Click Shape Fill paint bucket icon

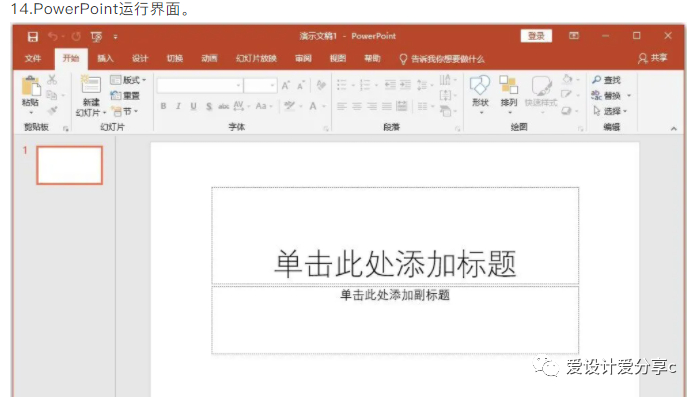567,79
